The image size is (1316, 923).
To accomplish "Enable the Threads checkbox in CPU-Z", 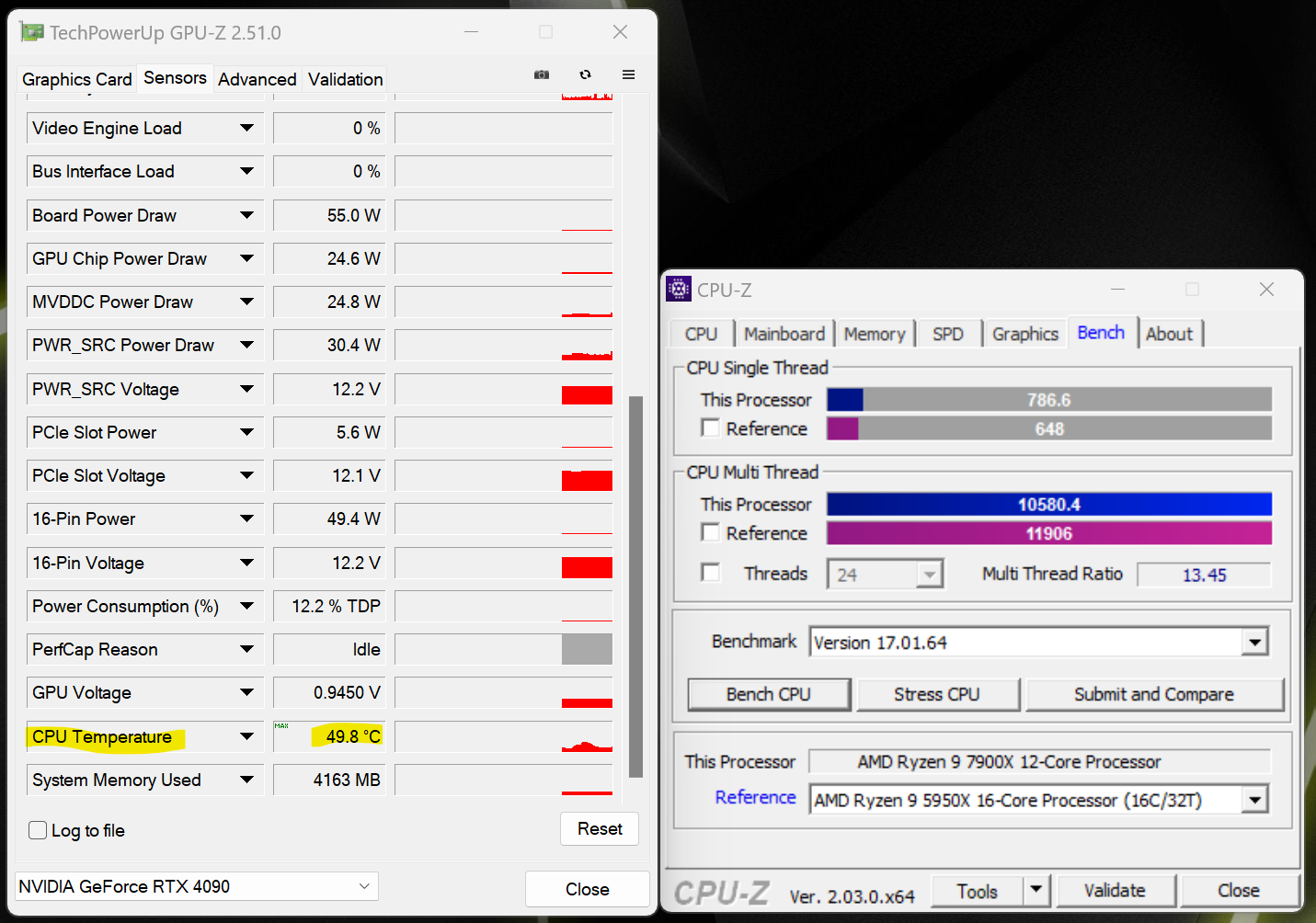I will click(710, 573).
